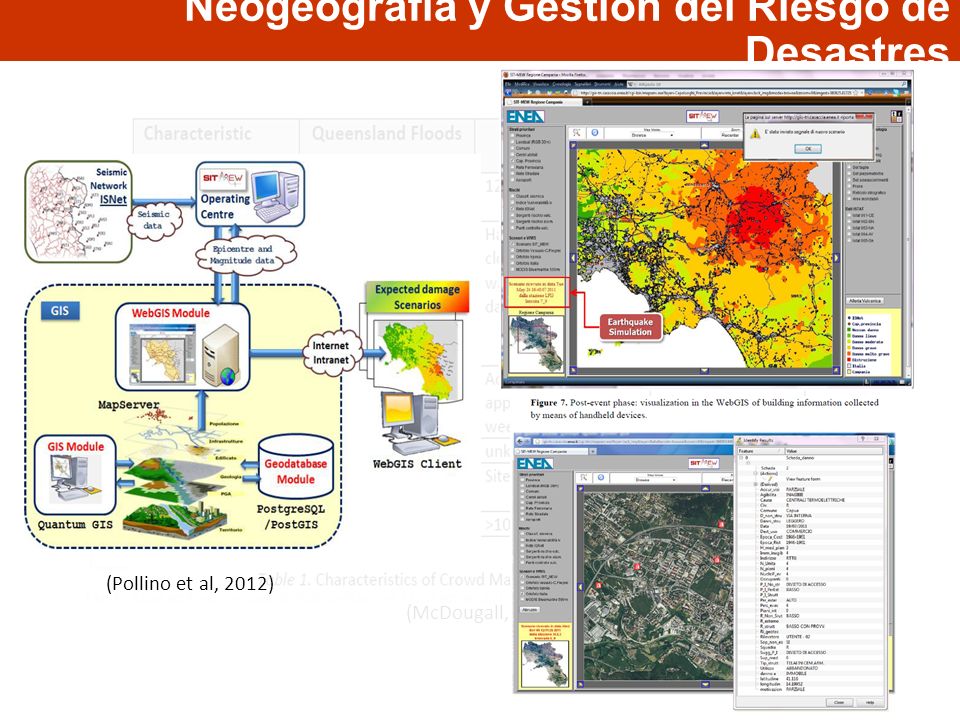The image size is (960, 720).
Task: Select SIT-MEW Regione Campania tab in upper browser
Action: (542, 102)
